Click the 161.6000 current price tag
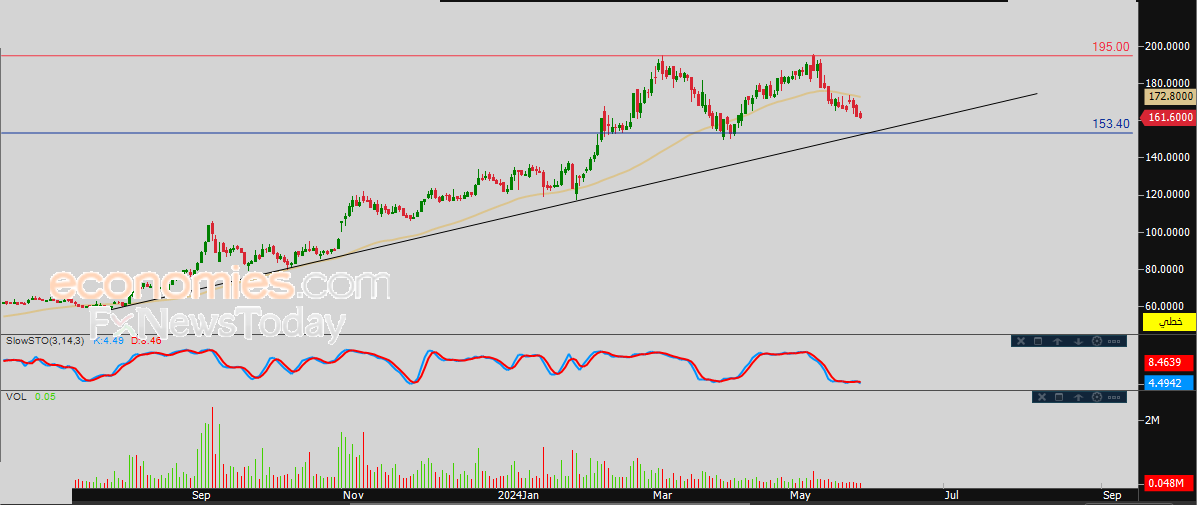 (1169, 117)
